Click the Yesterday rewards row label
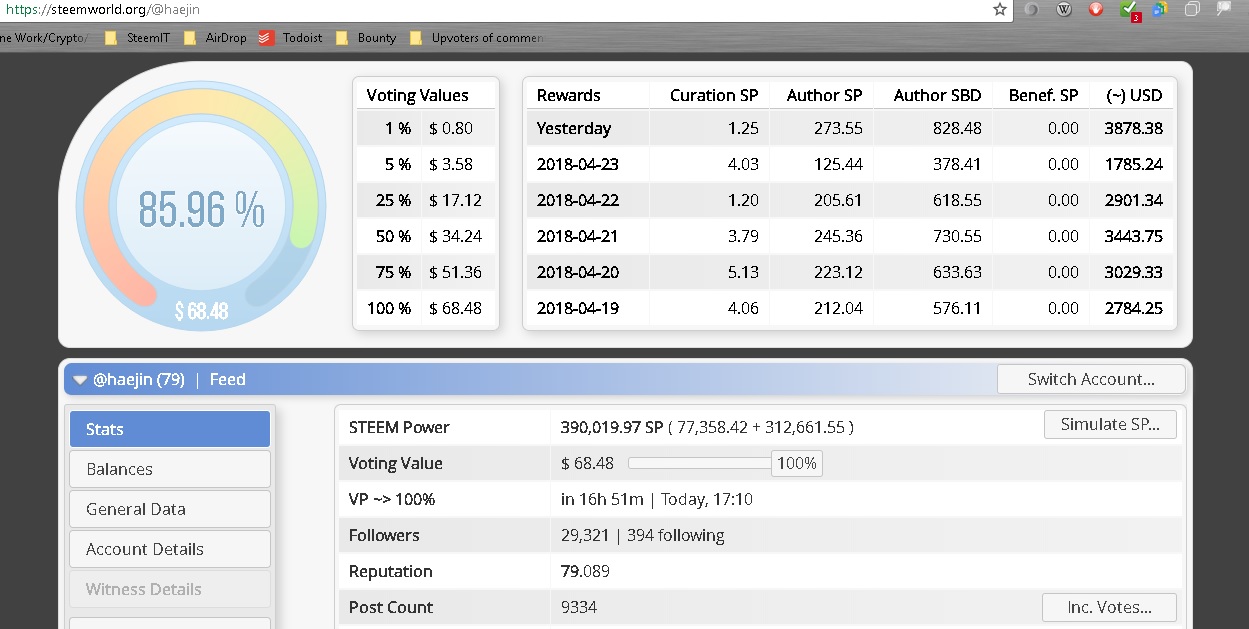1249x629 pixels. point(573,128)
